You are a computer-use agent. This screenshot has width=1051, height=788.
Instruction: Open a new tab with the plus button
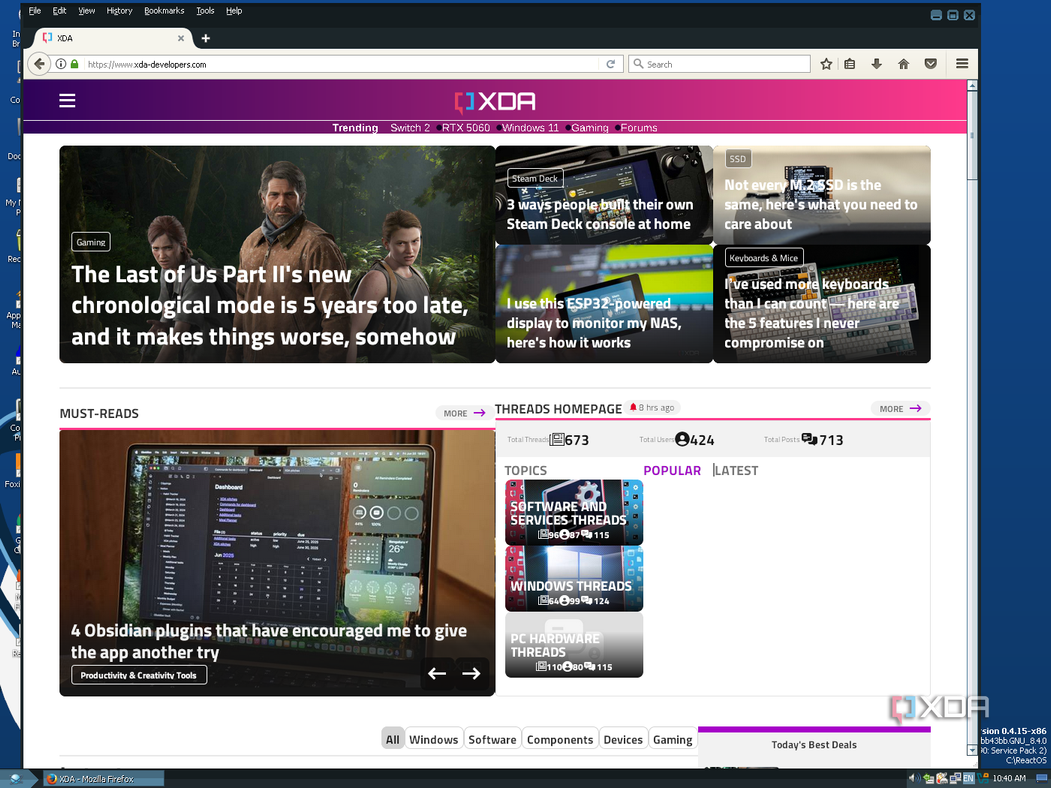[x=206, y=38]
